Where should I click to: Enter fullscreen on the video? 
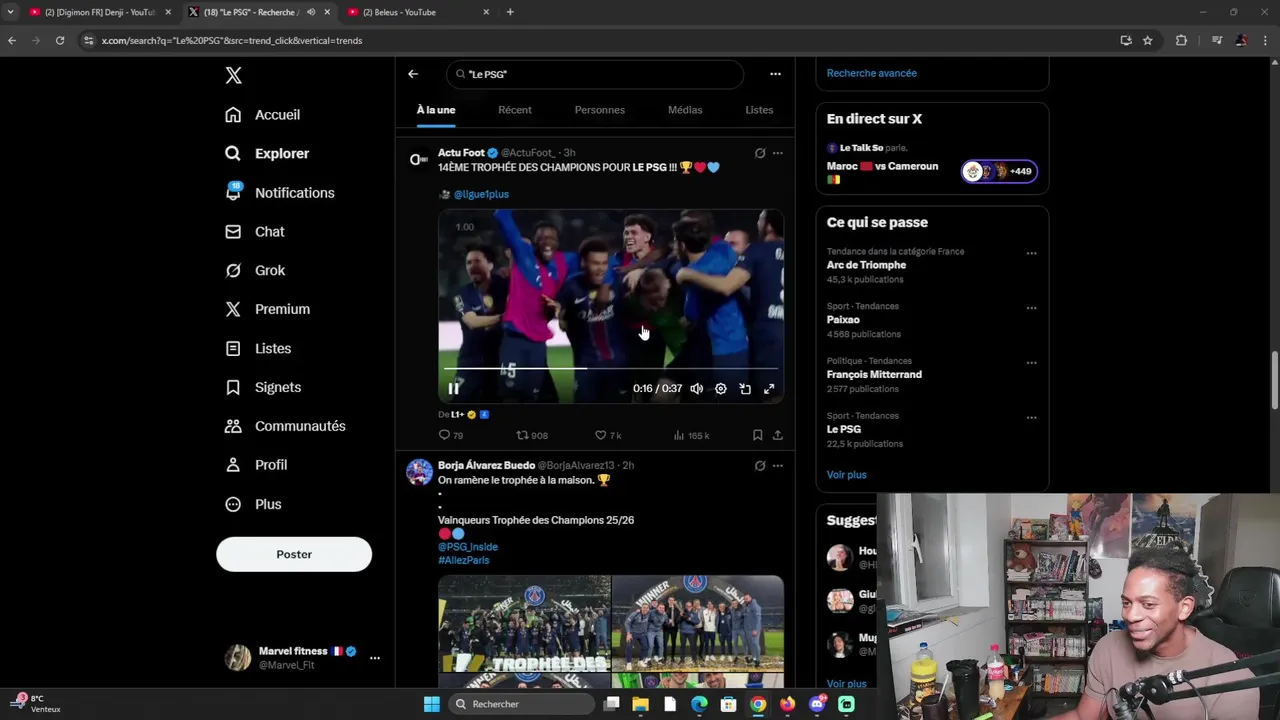point(769,389)
